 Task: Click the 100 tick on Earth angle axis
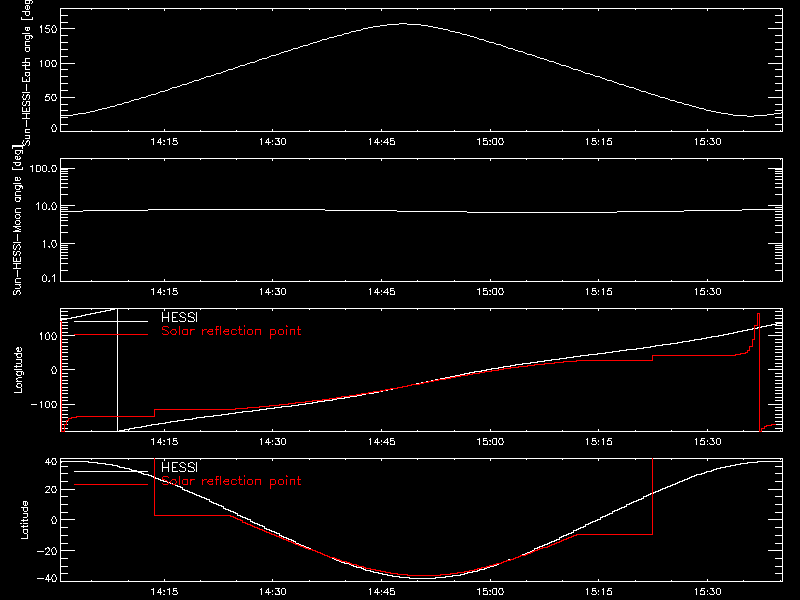49,64
